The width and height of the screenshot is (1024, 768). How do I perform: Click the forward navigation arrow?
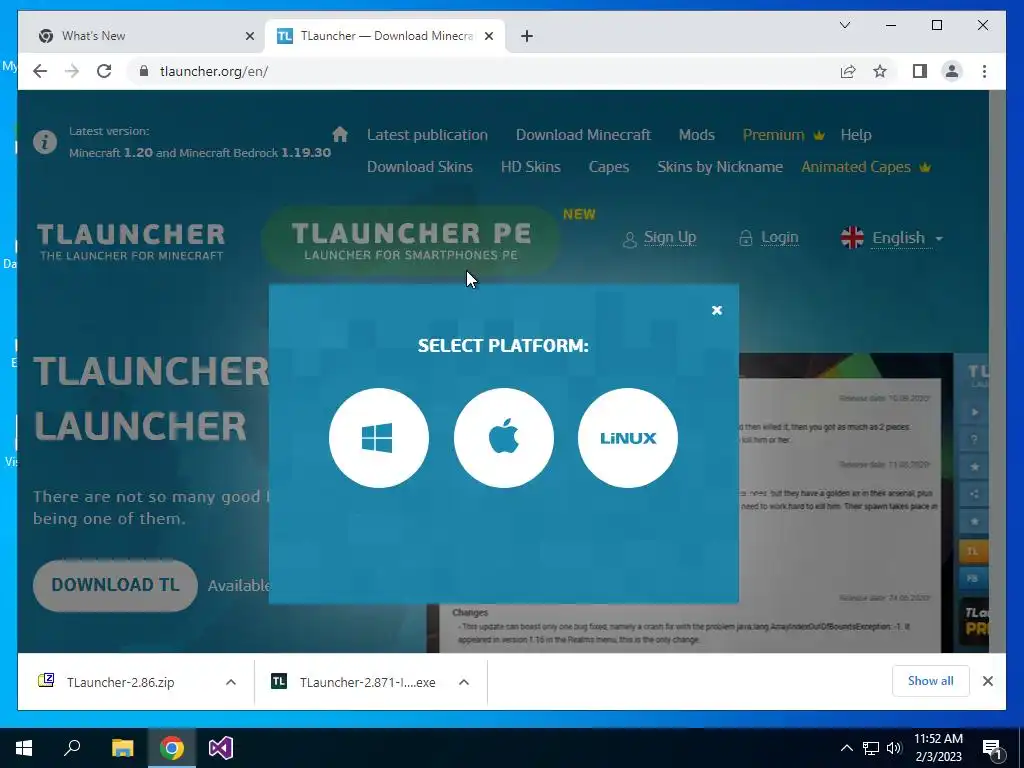(72, 71)
